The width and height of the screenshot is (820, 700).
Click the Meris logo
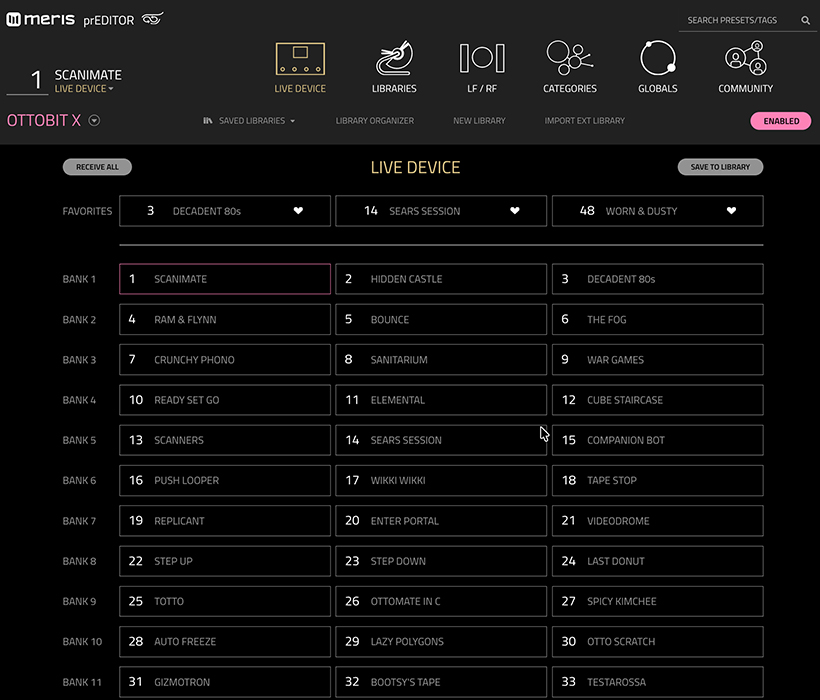pos(40,19)
